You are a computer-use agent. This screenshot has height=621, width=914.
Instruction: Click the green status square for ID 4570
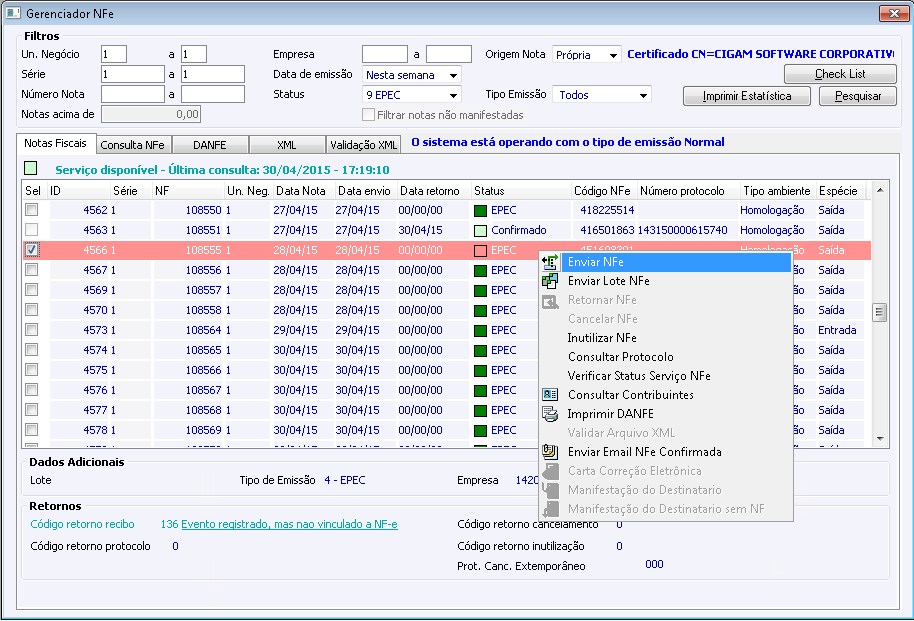point(480,310)
